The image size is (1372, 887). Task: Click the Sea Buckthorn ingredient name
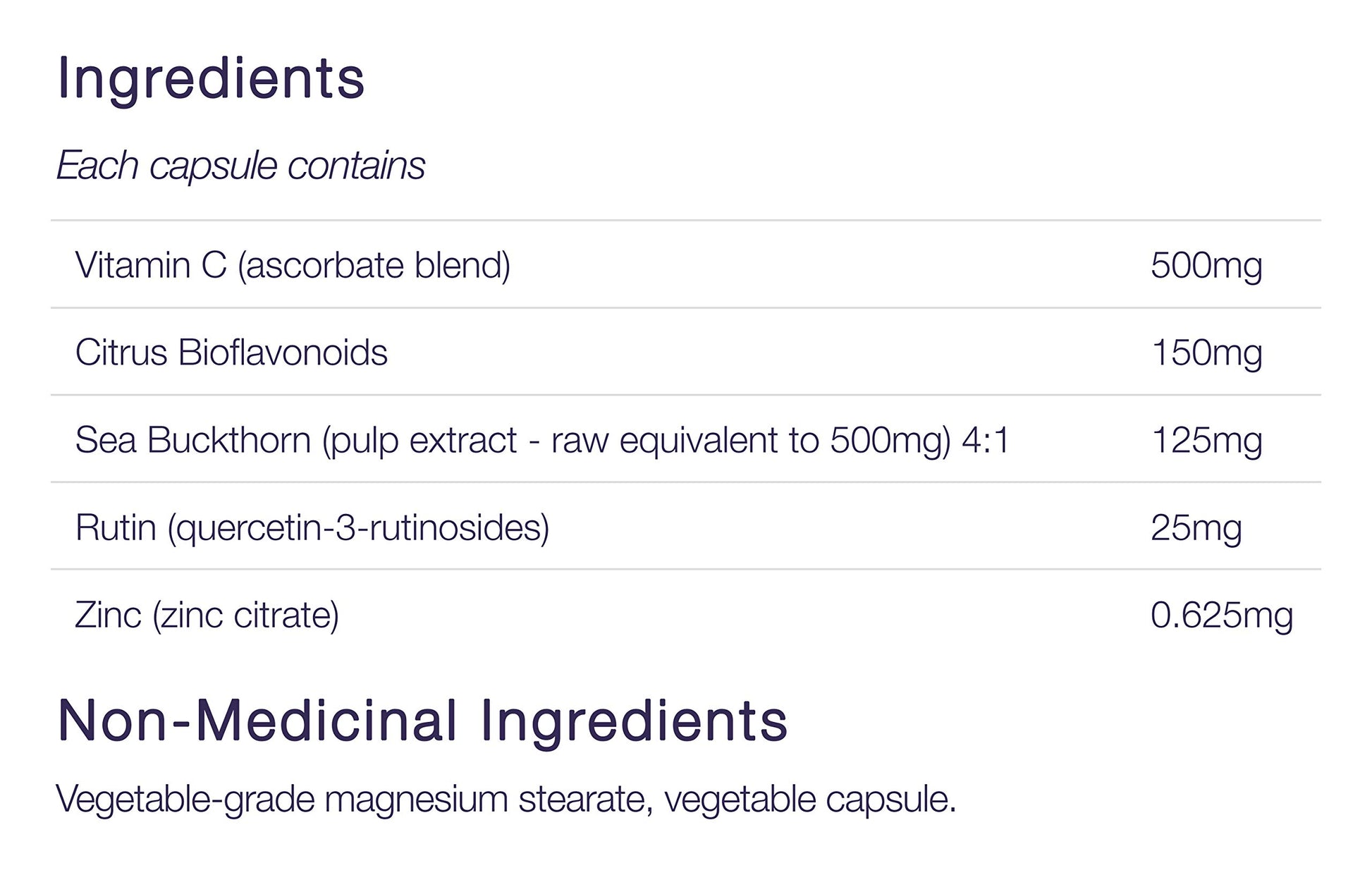[192, 440]
